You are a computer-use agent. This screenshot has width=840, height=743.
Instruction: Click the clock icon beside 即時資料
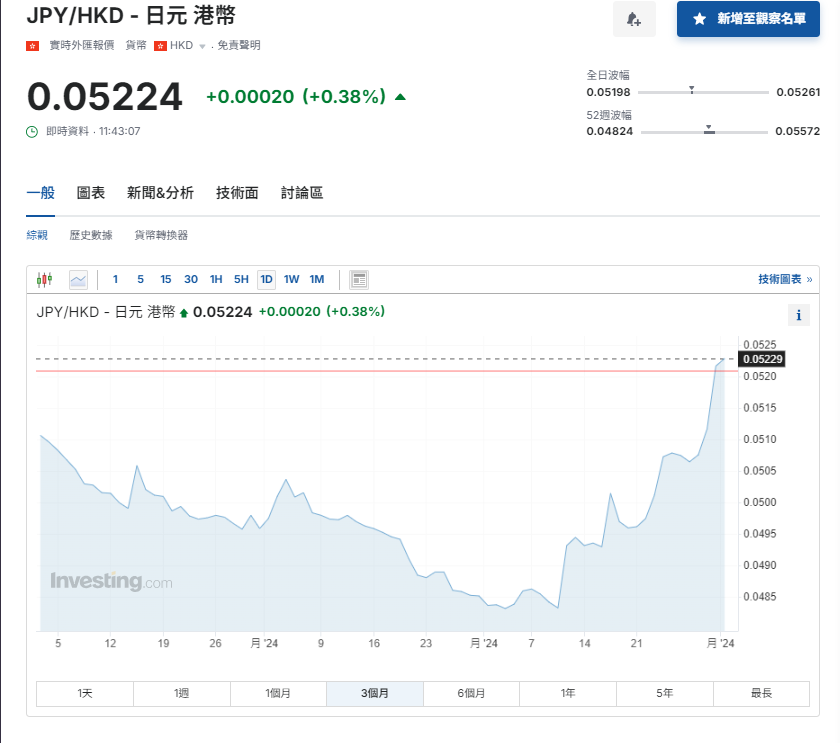(x=32, y=131)
